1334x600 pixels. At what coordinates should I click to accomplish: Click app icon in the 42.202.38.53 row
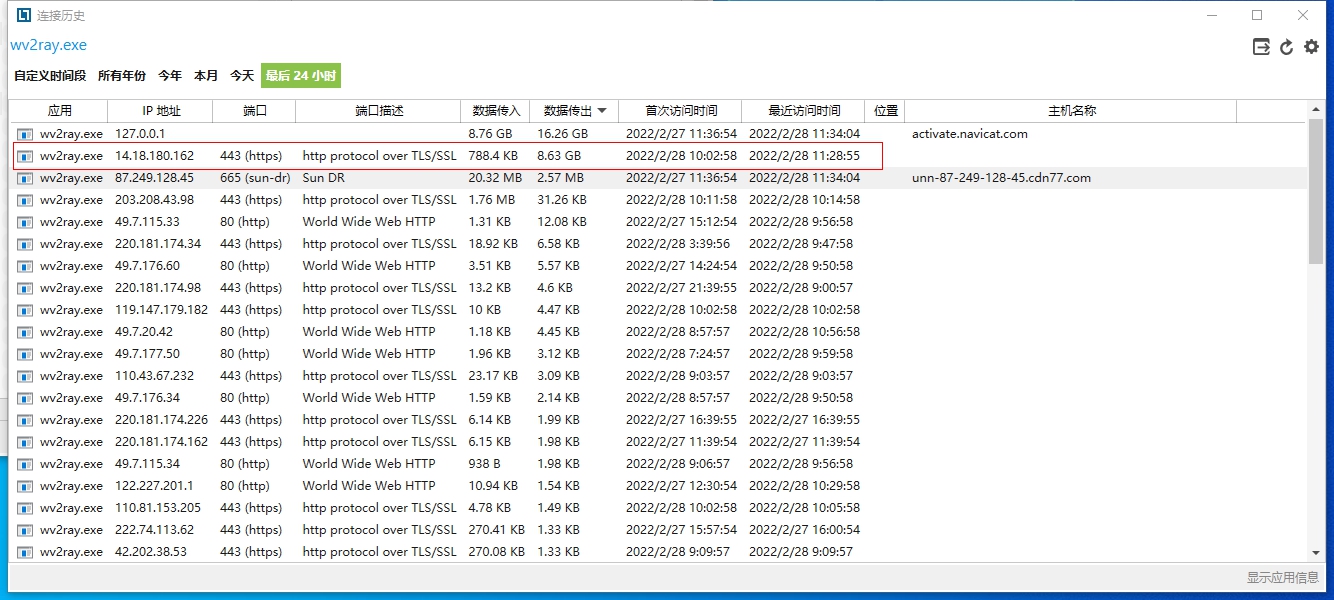(x=24, y=552)
